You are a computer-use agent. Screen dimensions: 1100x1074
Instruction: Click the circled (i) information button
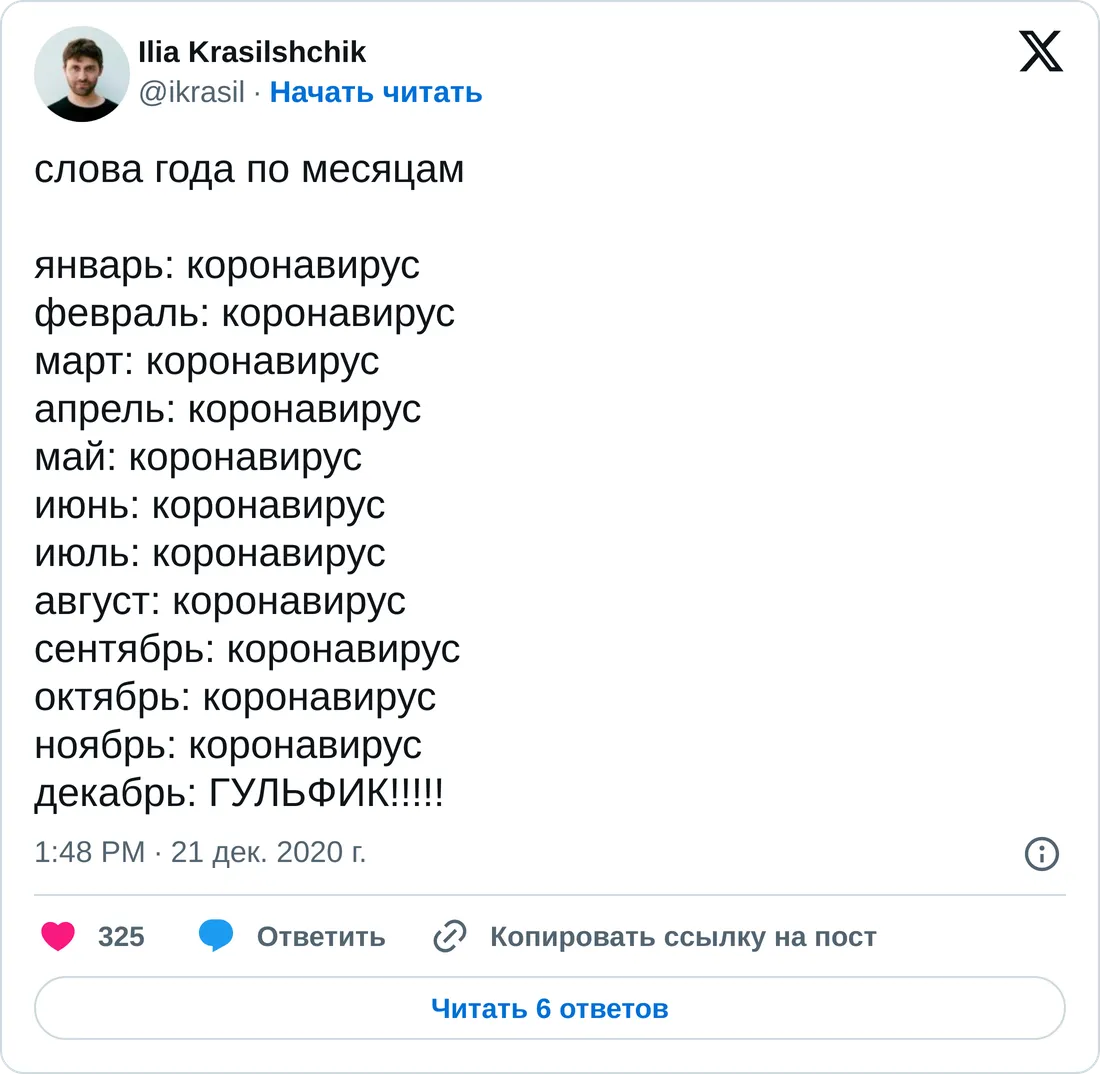coord(1042,854)
